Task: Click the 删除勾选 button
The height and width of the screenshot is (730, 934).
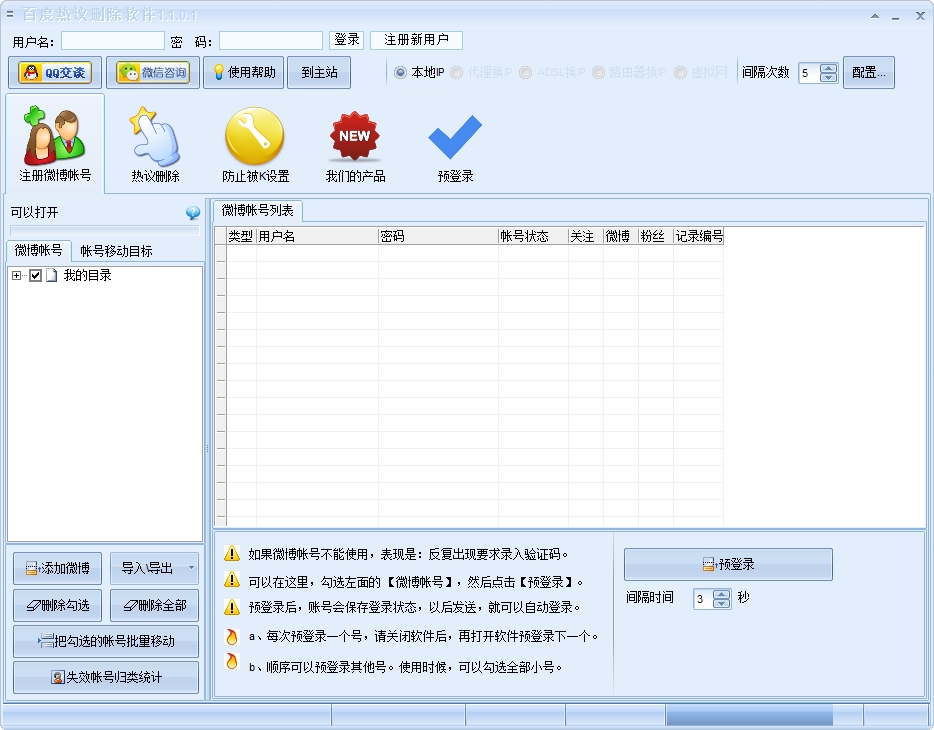Action: pyautogui.click(x=57, y=606)
